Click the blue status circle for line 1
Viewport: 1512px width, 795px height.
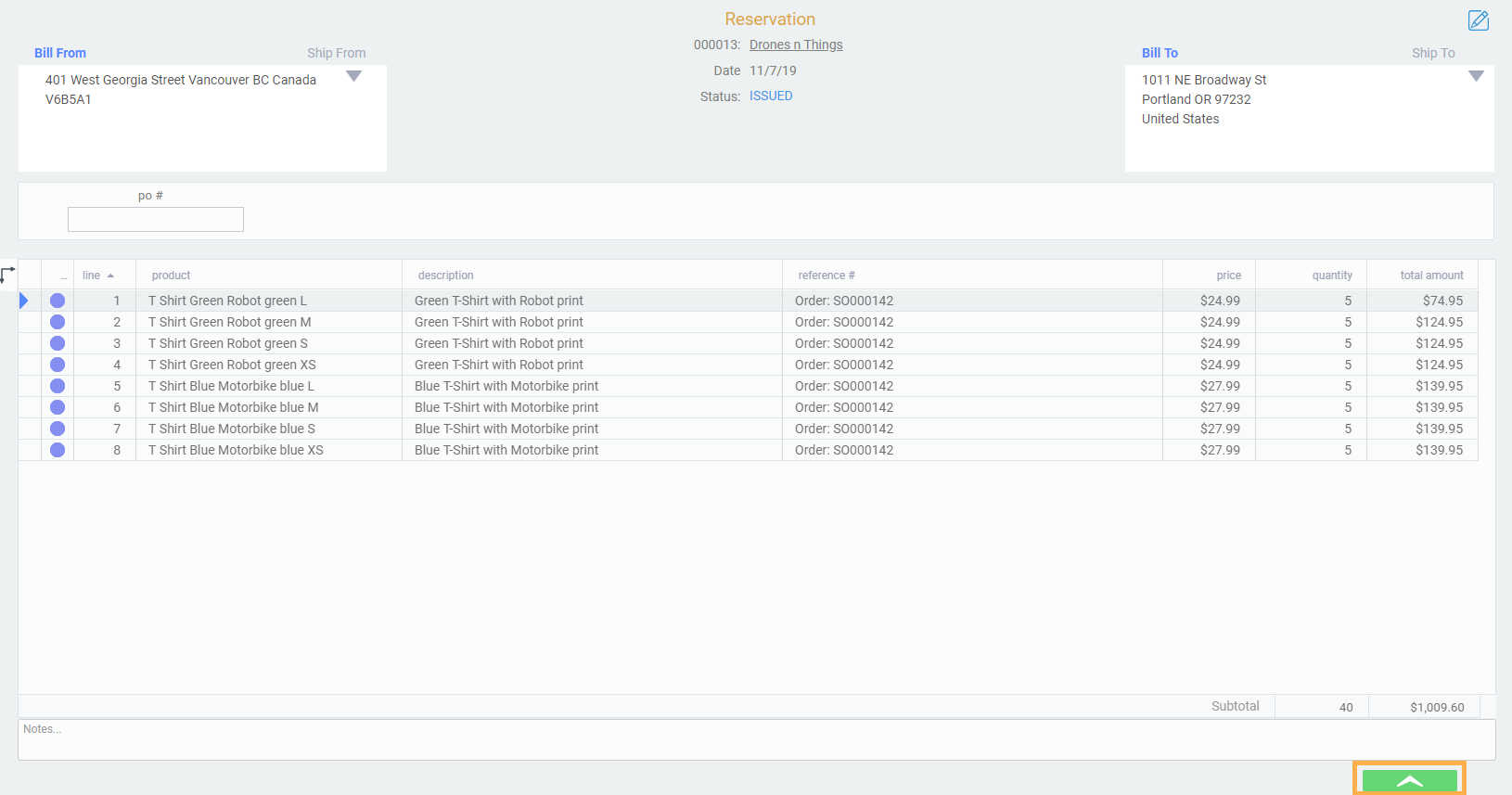(x=58, y=301)
